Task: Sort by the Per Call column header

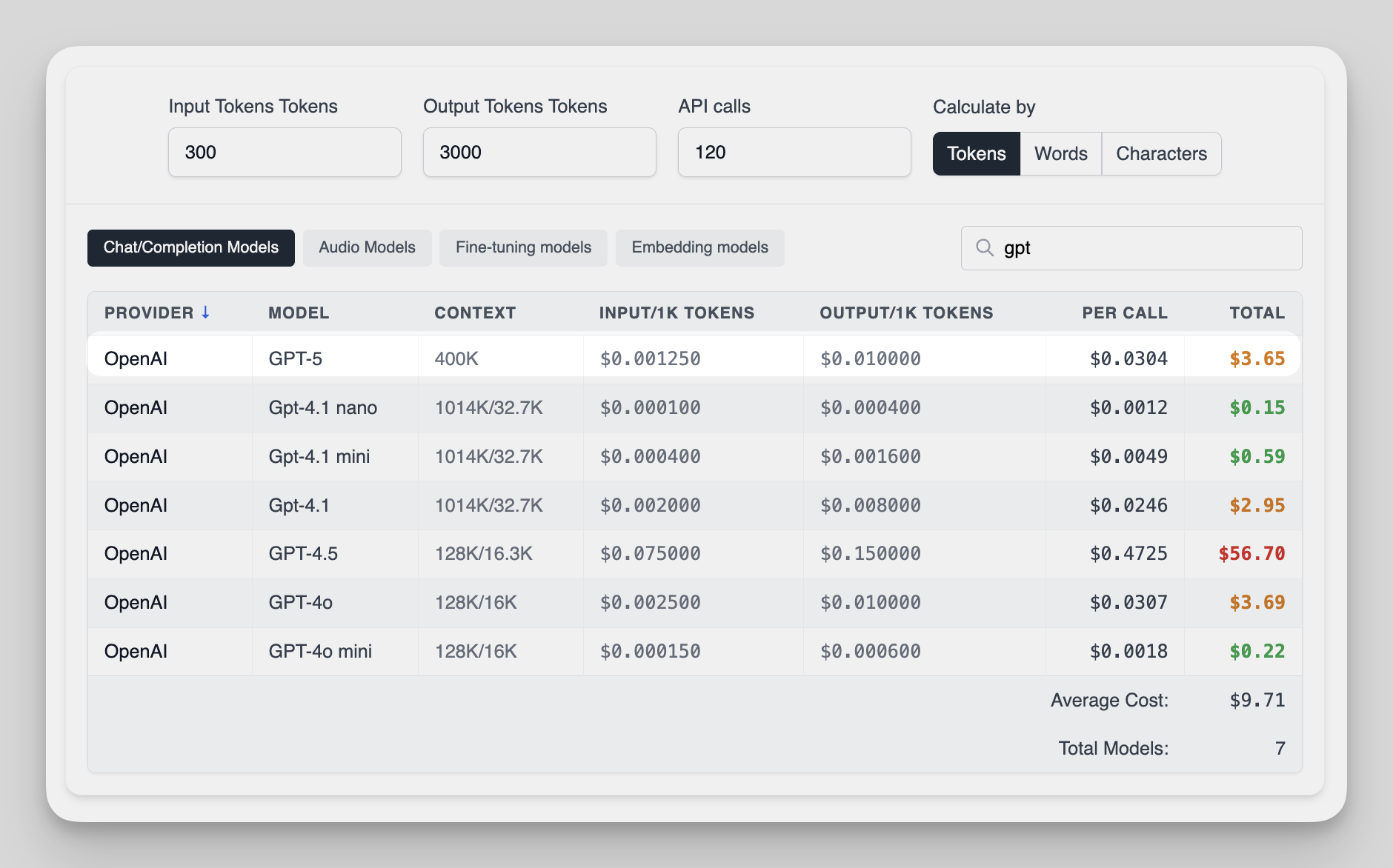Action: click(1125, 313)
